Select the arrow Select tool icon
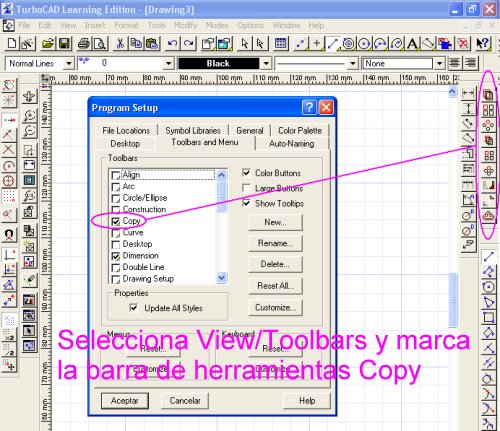500x431 pixels. pyautogui.click(x=244, y=43)
